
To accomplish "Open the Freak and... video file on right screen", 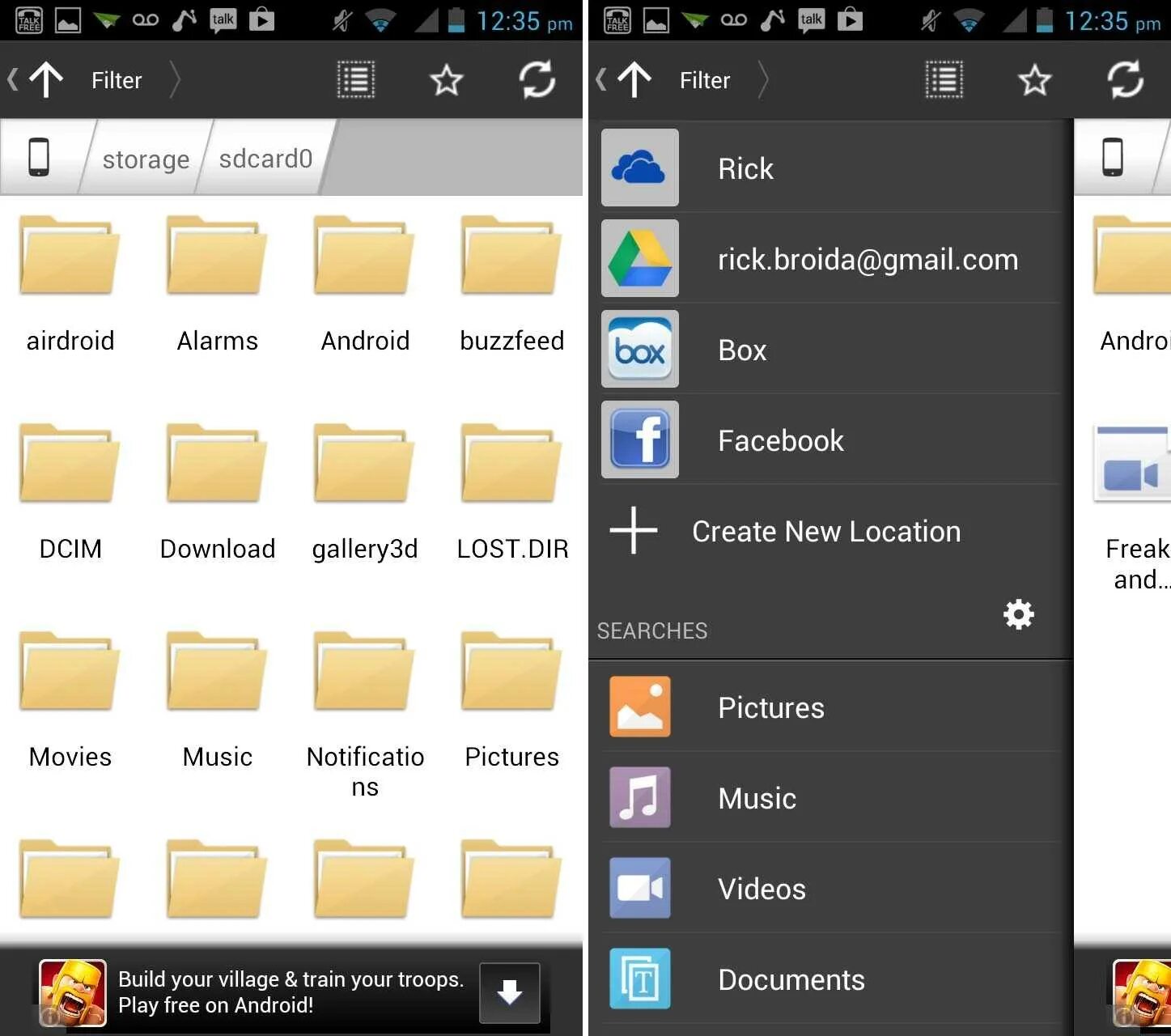I will click(1131, 506).
